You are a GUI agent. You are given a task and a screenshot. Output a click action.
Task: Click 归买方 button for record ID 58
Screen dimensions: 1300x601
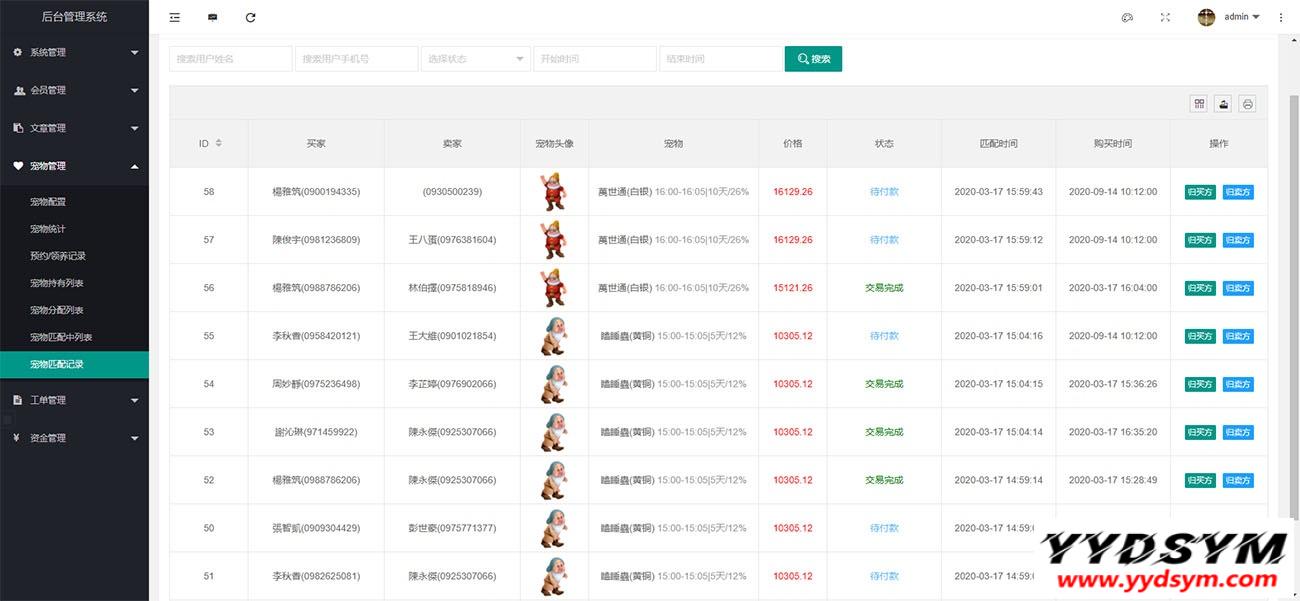click(1200, 192)
